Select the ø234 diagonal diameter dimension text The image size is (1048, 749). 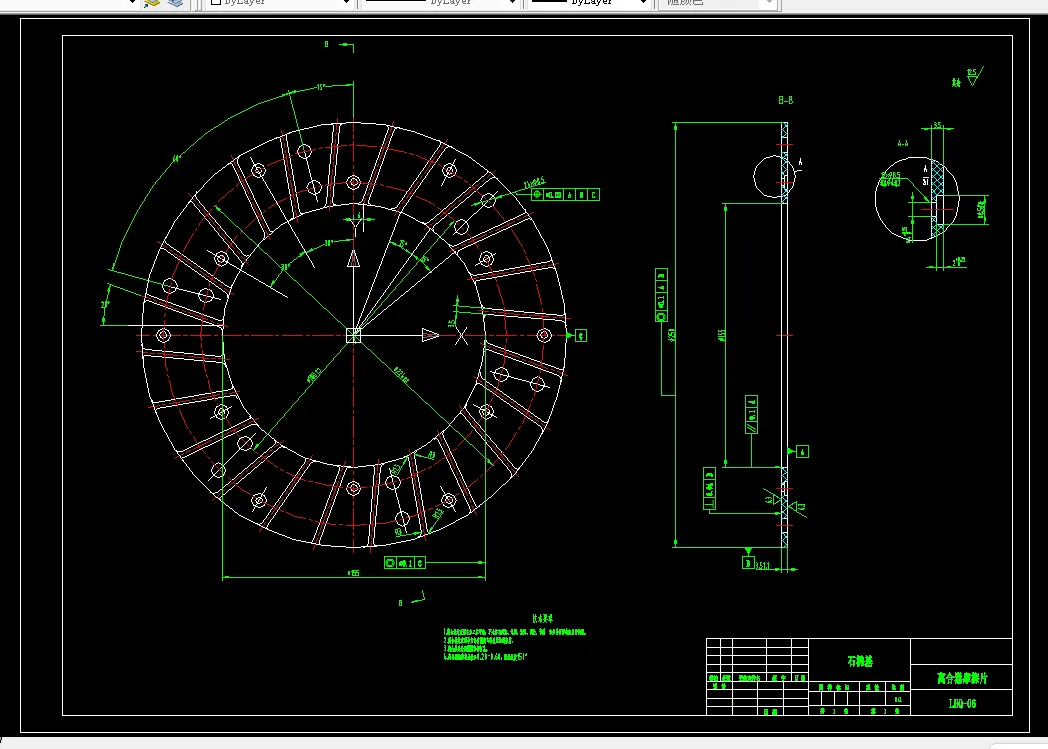point(400,375)
